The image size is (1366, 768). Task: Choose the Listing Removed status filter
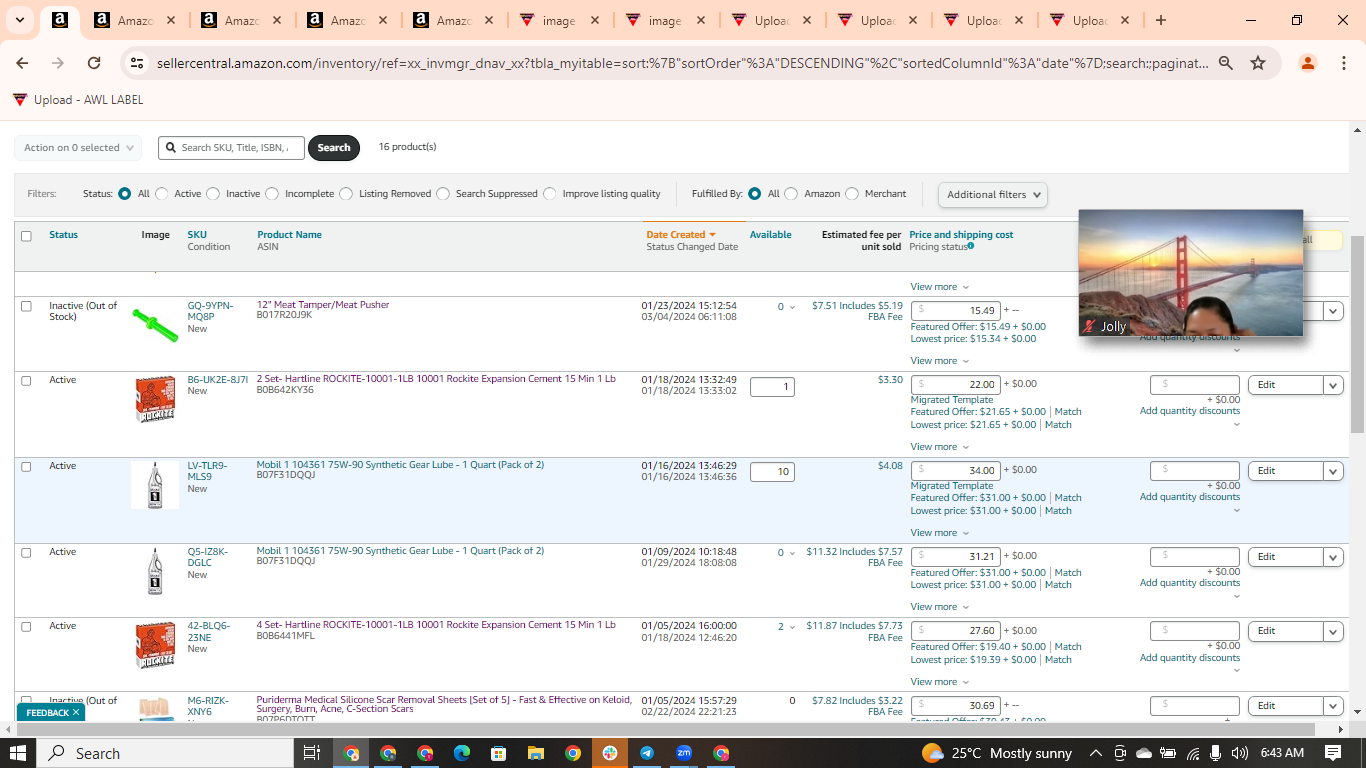pyautogui.click(x=346, y=194)
